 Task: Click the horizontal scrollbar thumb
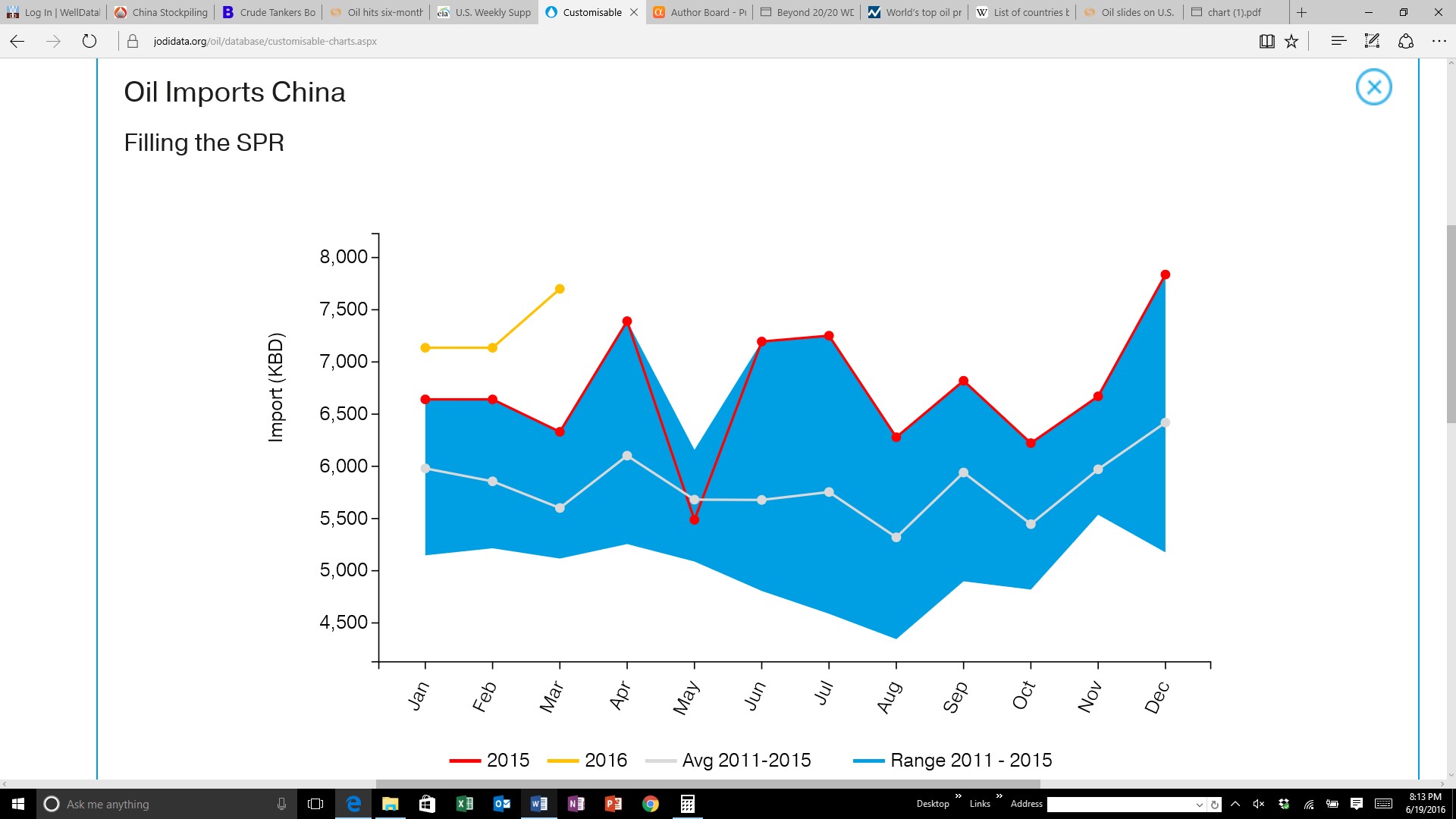tap(708, 783)
